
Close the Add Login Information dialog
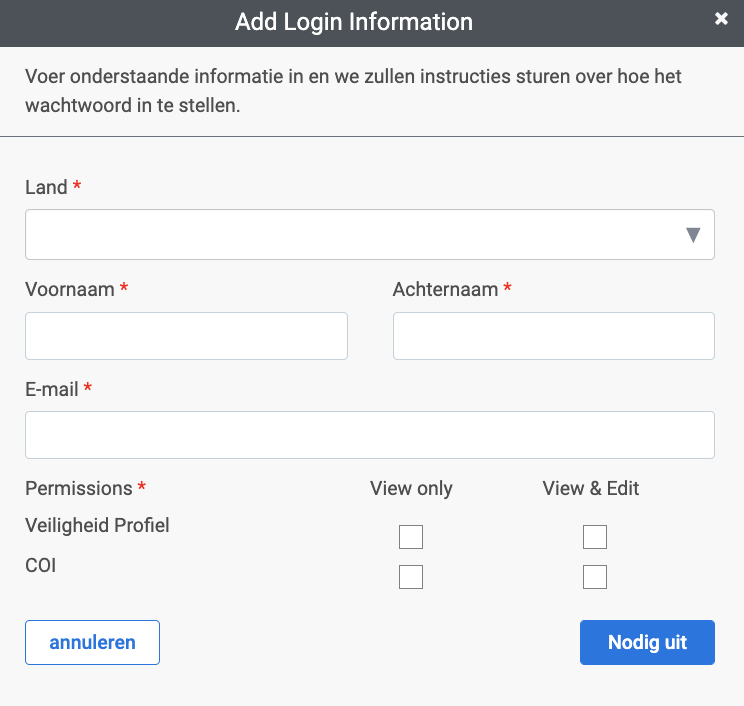point(721,19)
